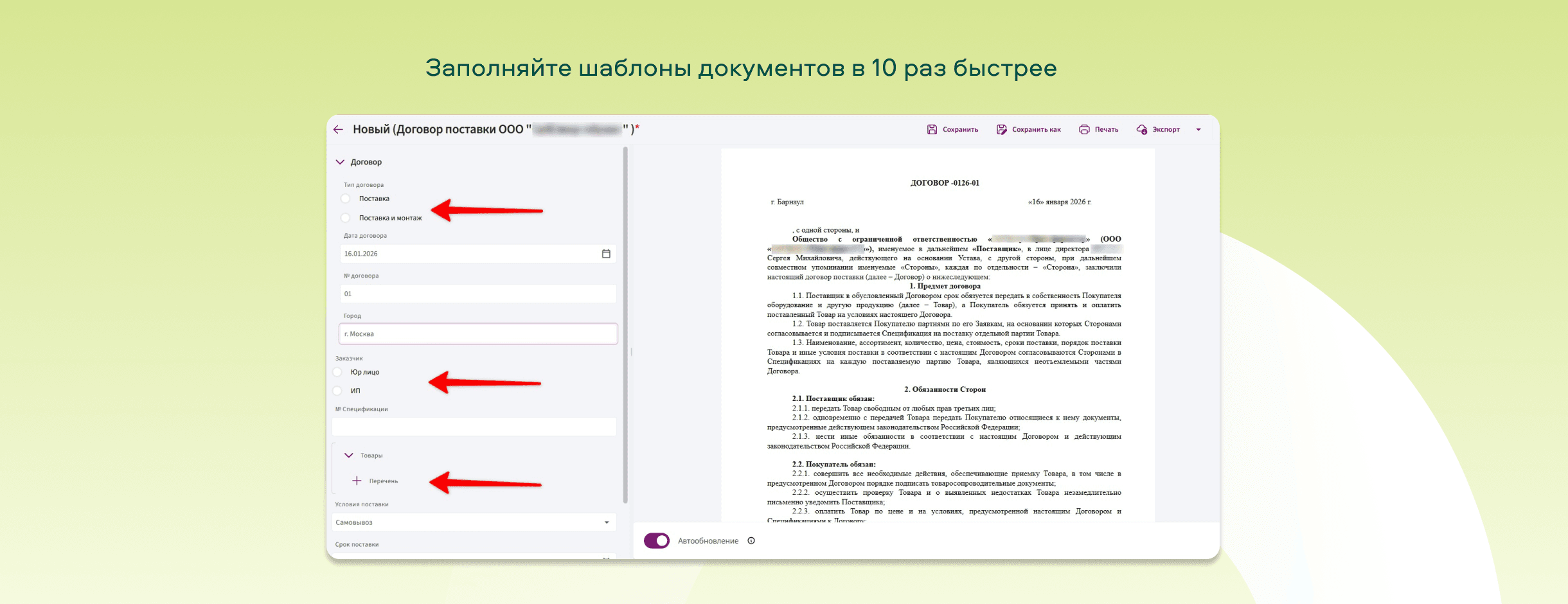Focus the Город field showing г. Москва
The height and width of the screenshot is (604, 1568).
coord(478,334)
